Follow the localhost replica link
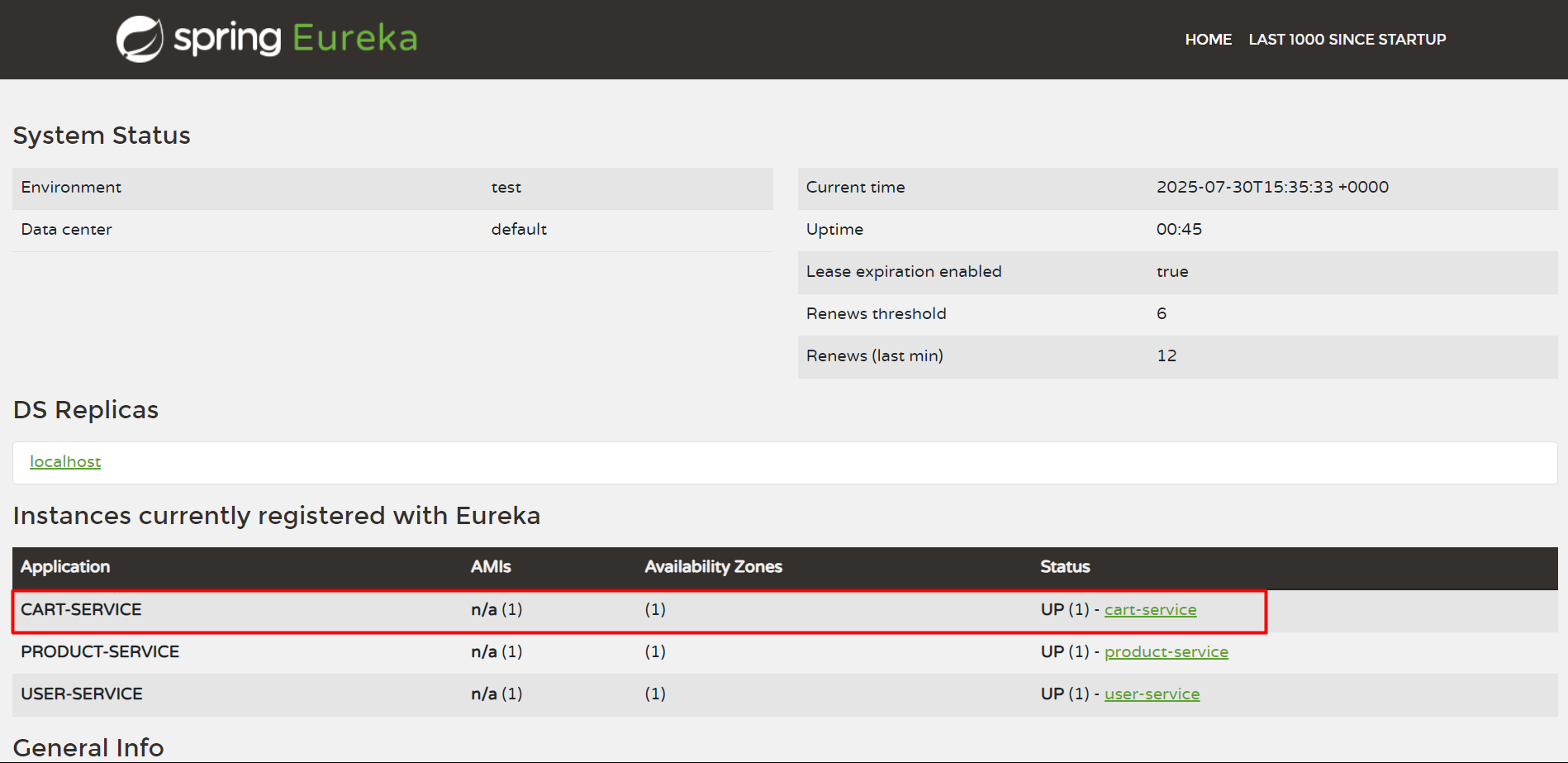 [65, 462]
